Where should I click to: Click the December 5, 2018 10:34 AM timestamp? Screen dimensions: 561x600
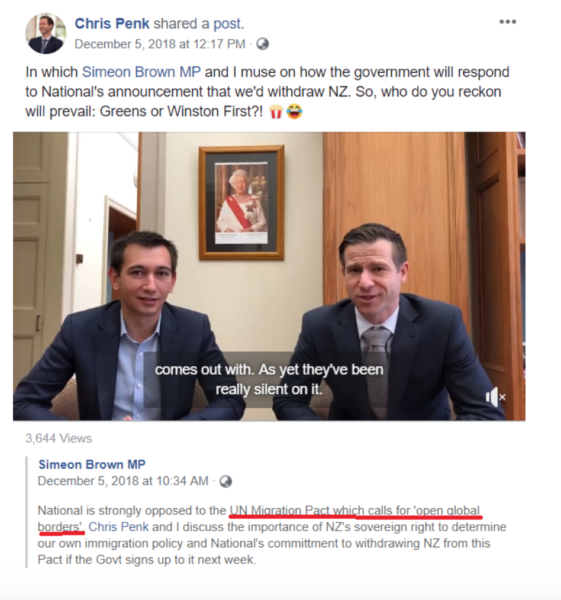pos(123,481)
